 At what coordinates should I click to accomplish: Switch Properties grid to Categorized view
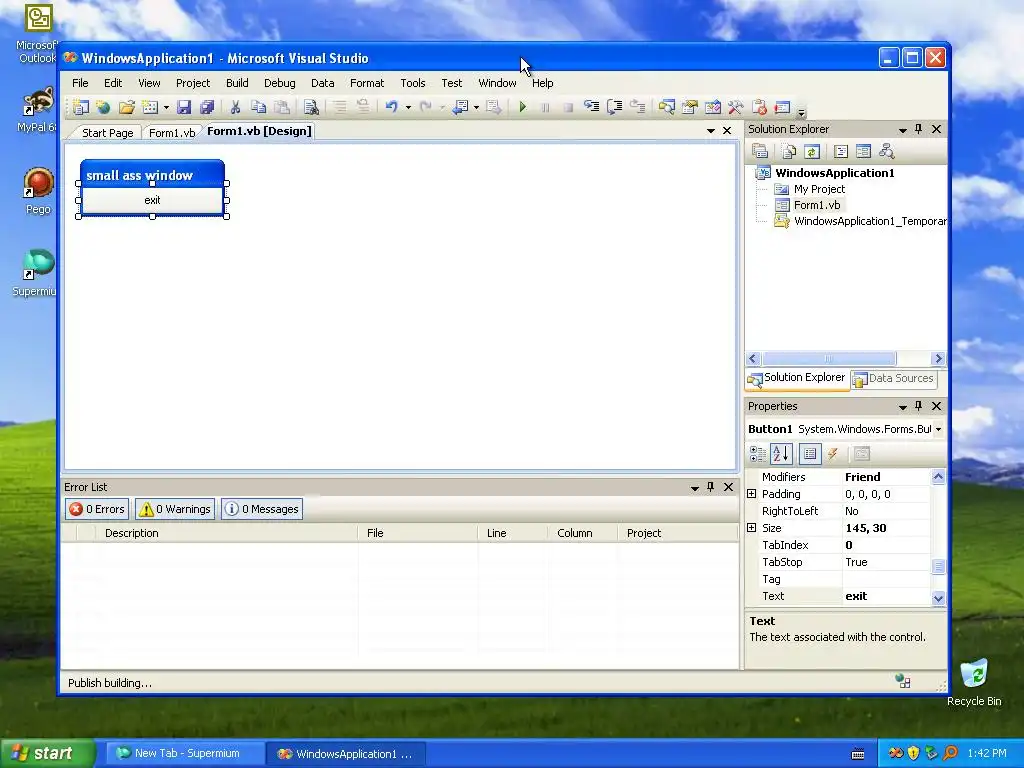[x=758, y=454]
